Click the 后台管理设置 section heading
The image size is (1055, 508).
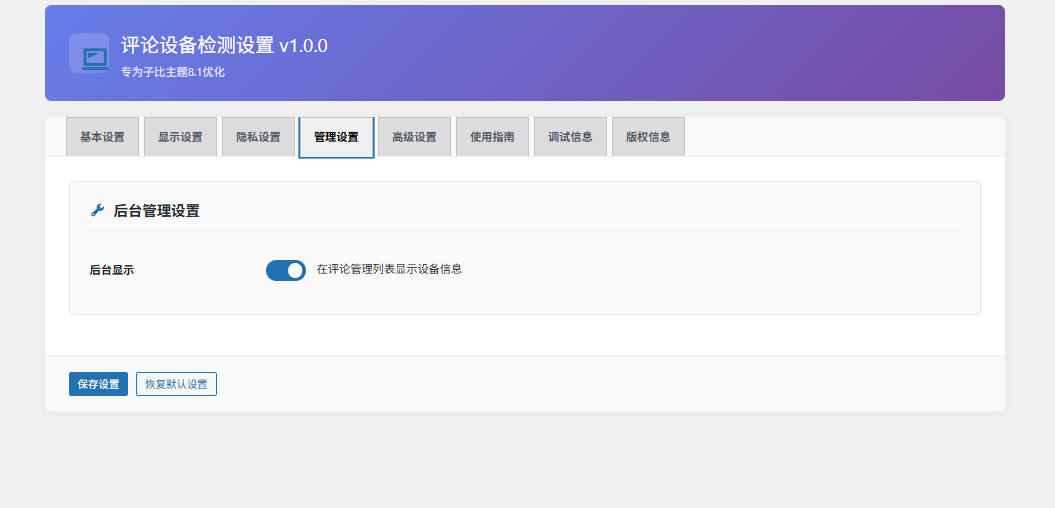[x=156, y=211]
